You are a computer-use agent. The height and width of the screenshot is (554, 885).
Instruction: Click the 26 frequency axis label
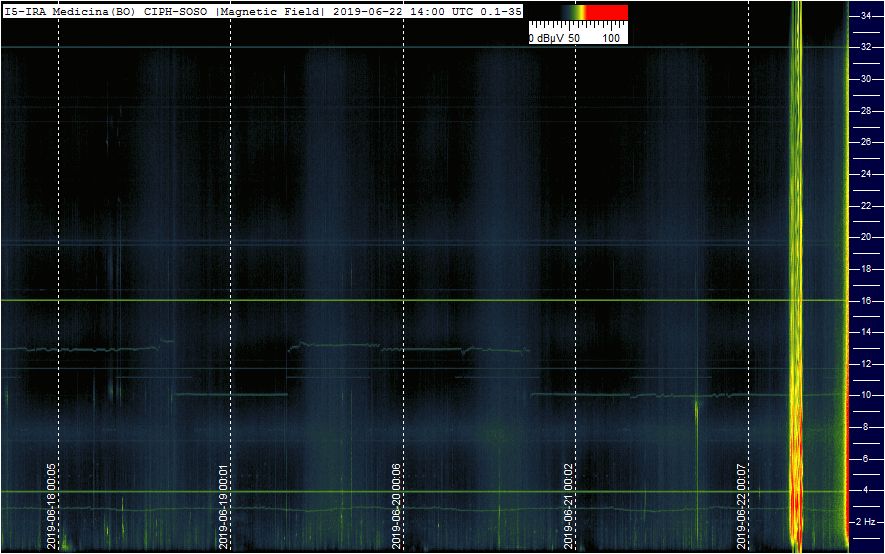(x=866, y=142)
